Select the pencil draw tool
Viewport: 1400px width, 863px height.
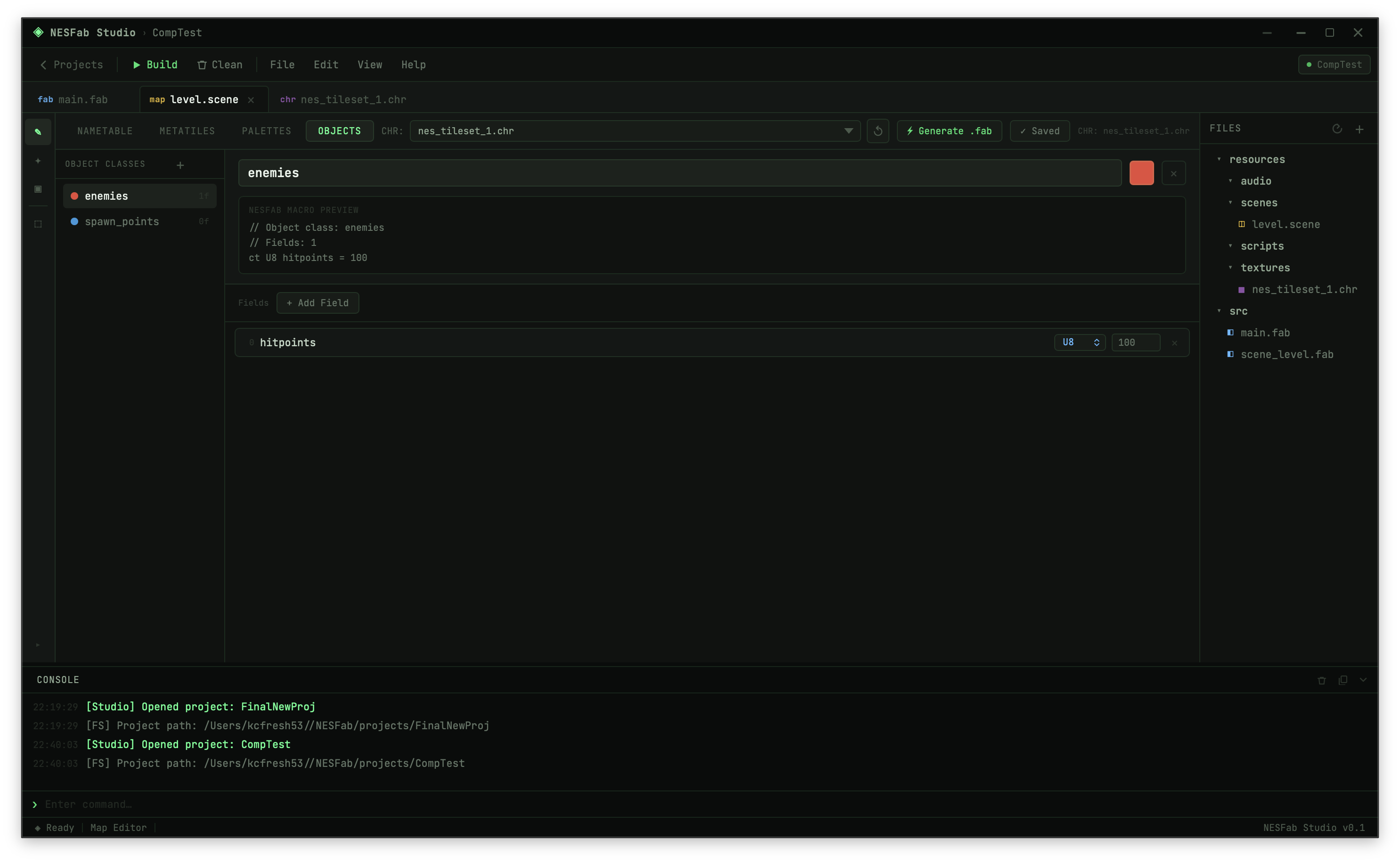[38, 132]
